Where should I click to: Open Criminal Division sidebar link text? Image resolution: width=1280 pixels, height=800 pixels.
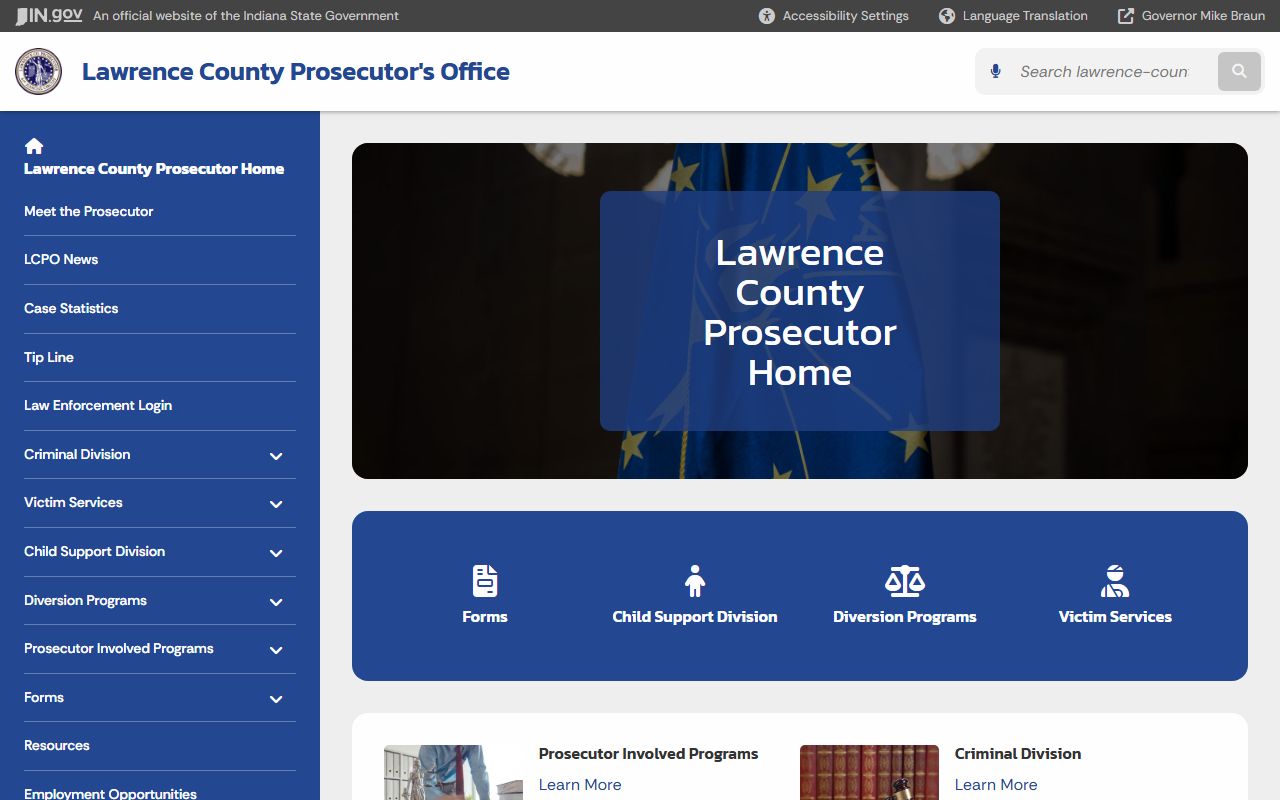pyautogui.click(x=77, y=454)
